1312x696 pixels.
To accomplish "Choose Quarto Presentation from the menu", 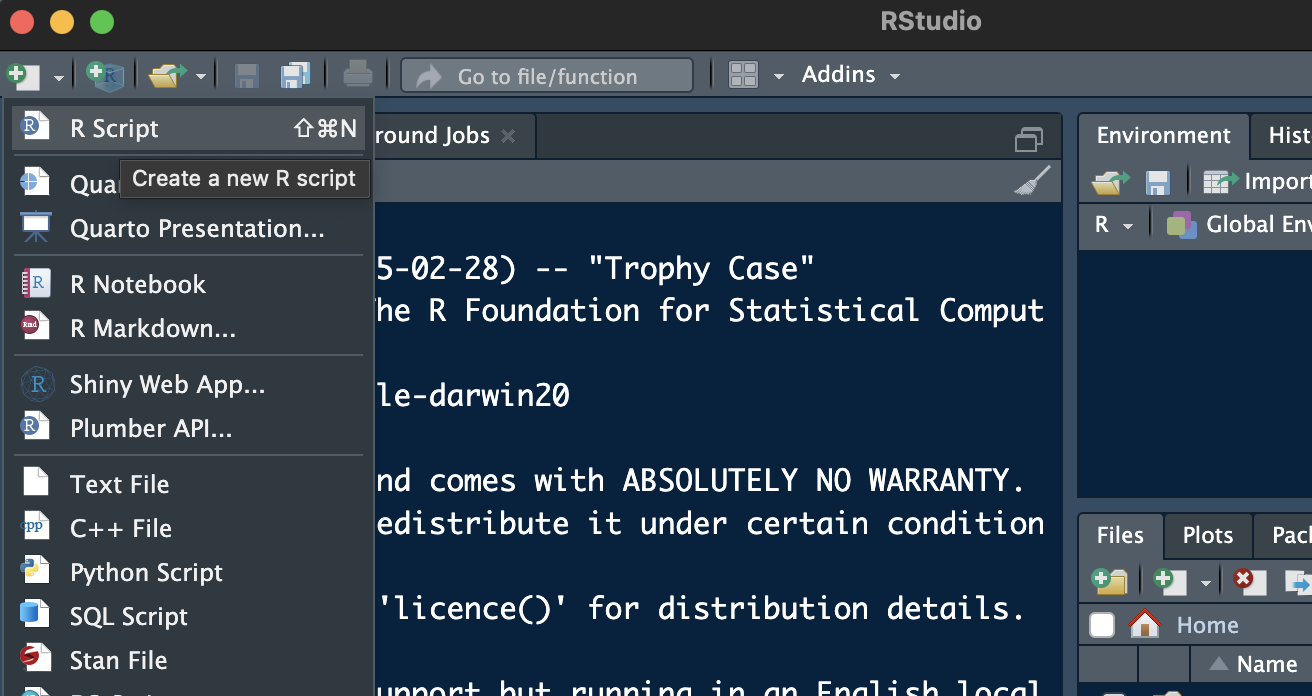I will pyautogui.click(x=188, y=228).
